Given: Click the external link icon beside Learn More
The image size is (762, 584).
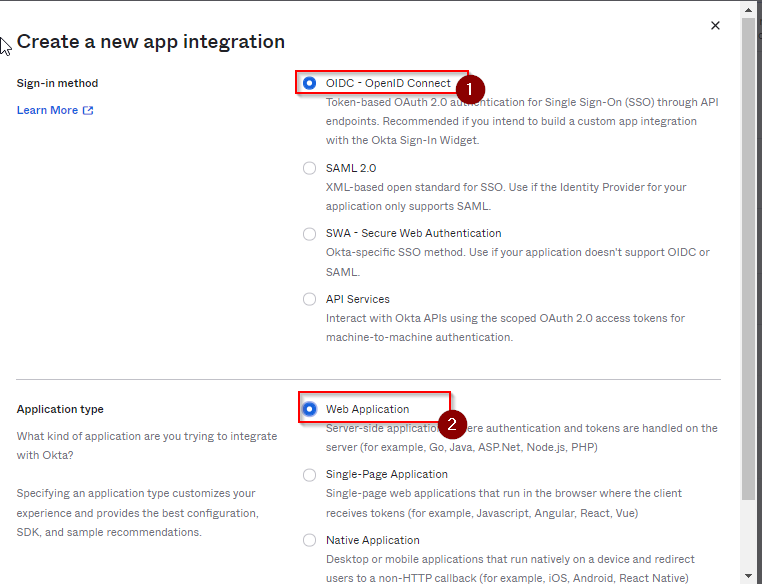Looking at the screenshot, I should point(88,110).
